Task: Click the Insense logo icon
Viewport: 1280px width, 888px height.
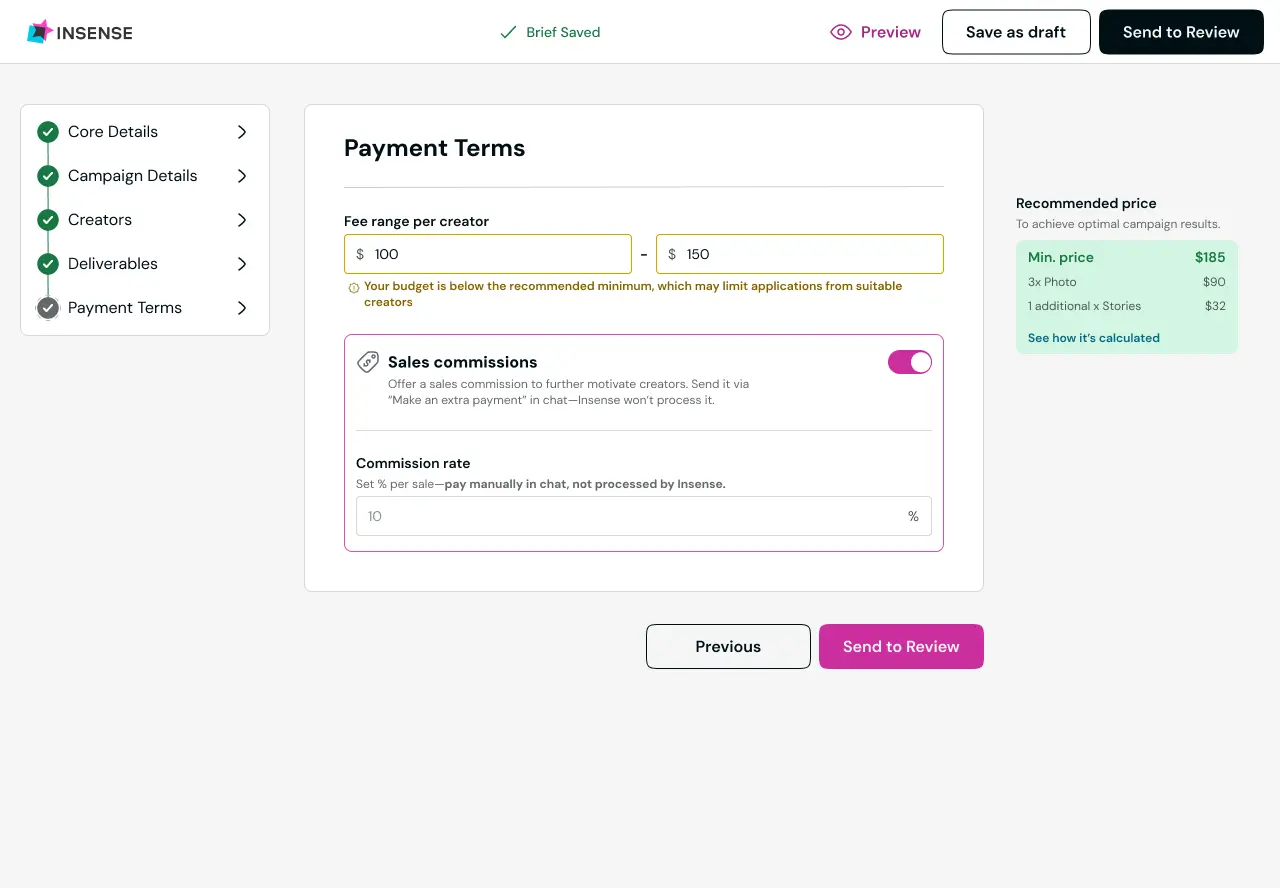Action: (x=38, y=31)
